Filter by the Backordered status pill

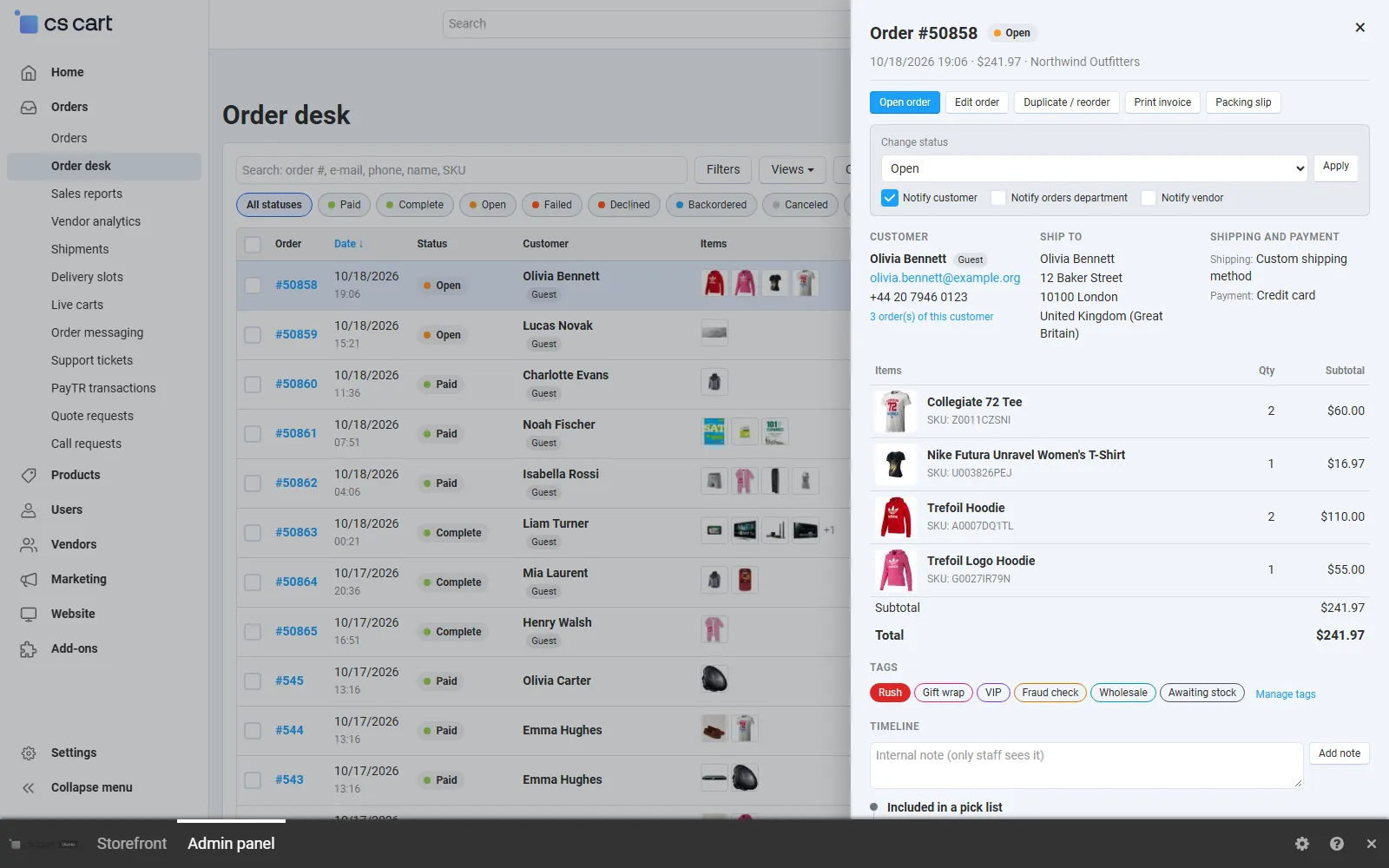[711, 205]
